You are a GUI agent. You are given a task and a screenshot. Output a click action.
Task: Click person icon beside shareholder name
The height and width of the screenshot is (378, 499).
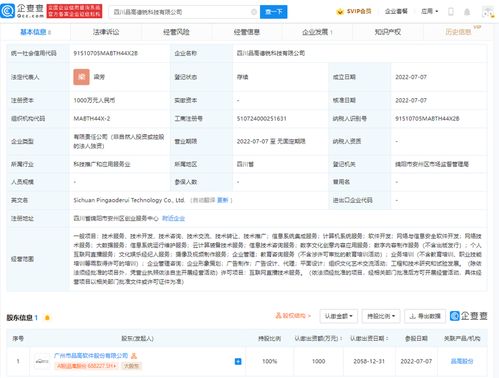click(x=134, y=356)
